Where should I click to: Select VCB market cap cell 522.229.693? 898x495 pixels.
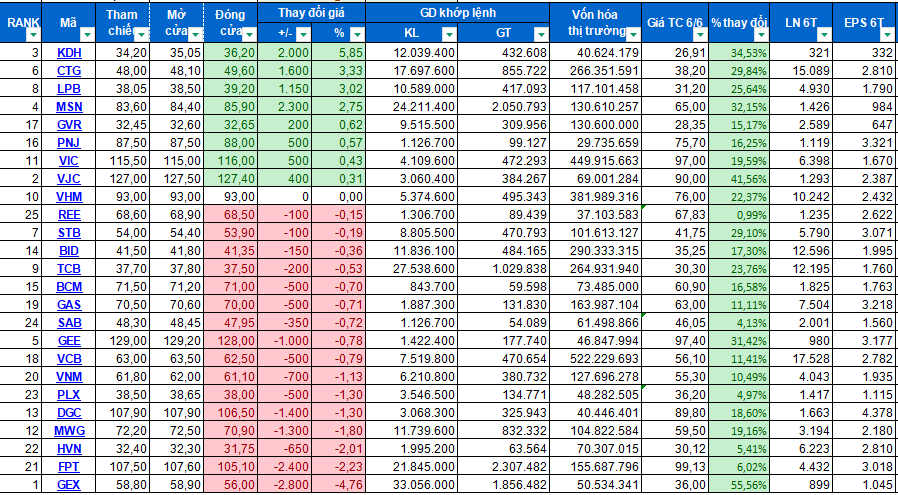[x=596, y=359]
